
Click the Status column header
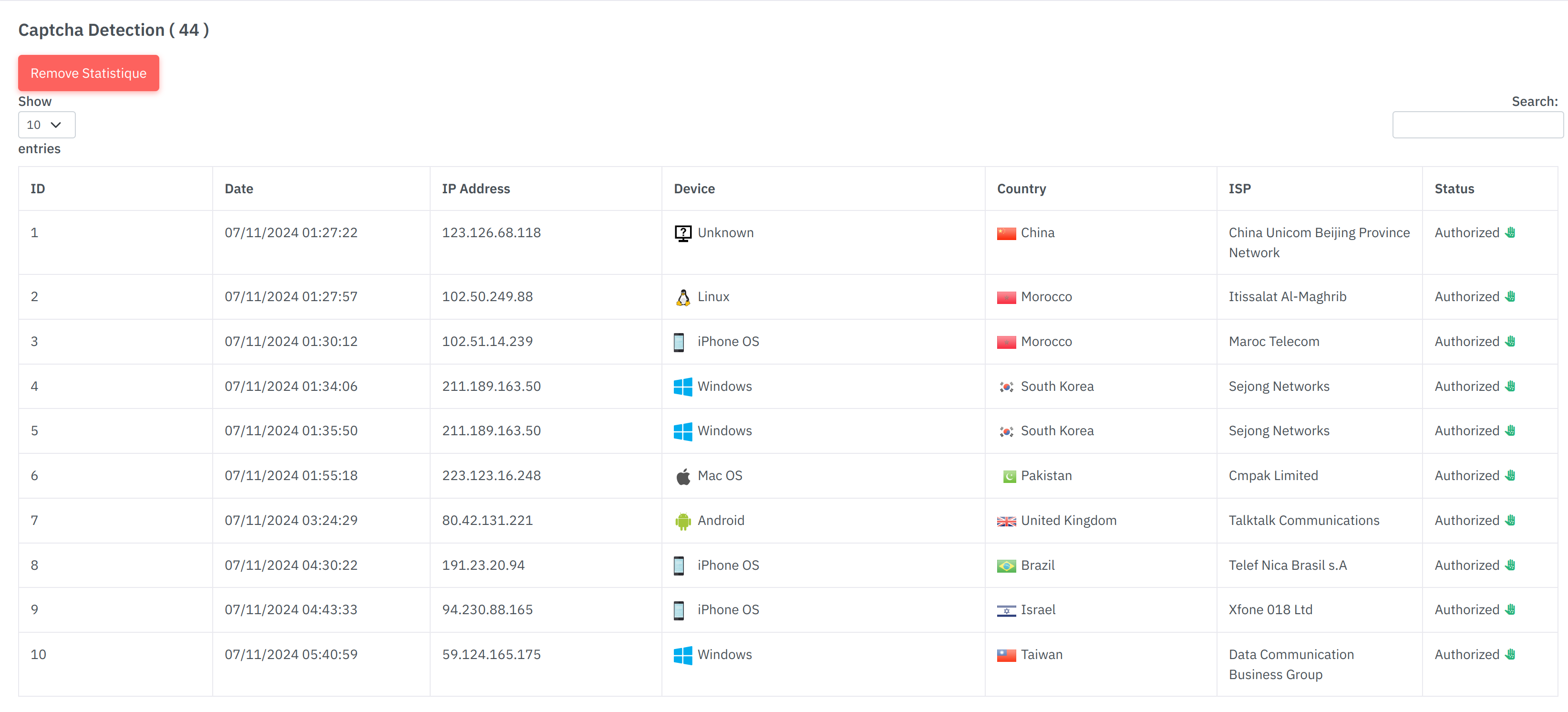pyautogui.click(x=1454, y=189)
